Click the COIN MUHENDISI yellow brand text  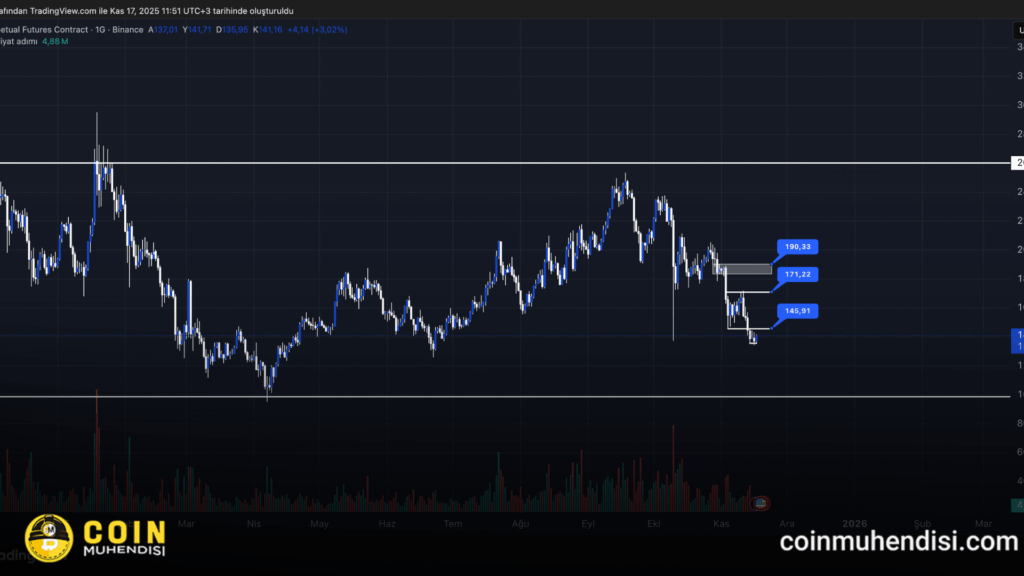(121, 538)
